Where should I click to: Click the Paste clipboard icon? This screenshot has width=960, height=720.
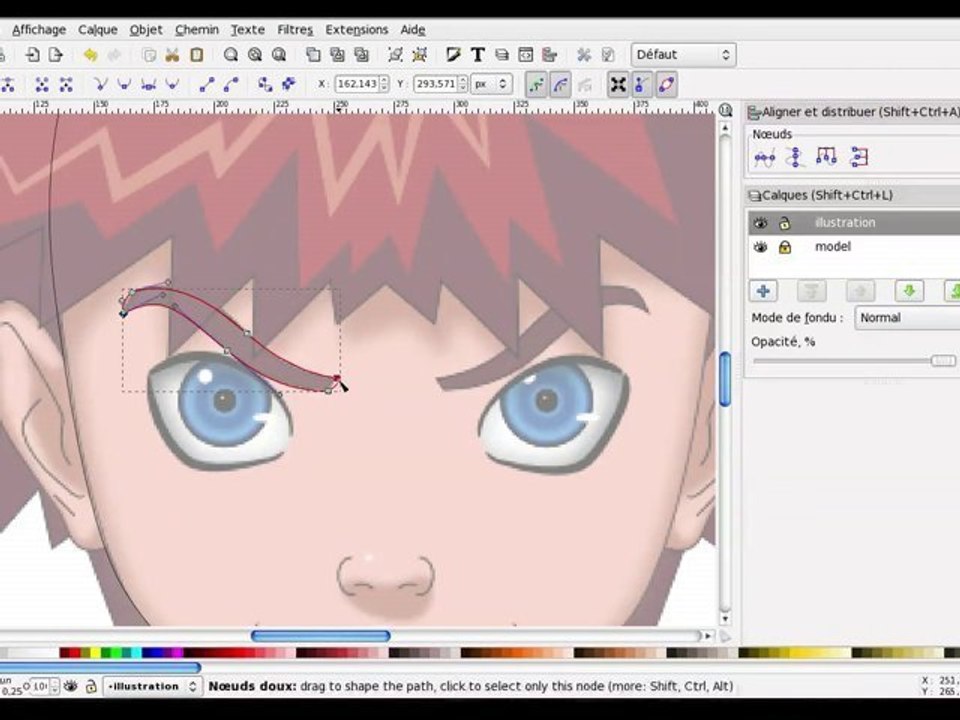click(x=197, y=55)
